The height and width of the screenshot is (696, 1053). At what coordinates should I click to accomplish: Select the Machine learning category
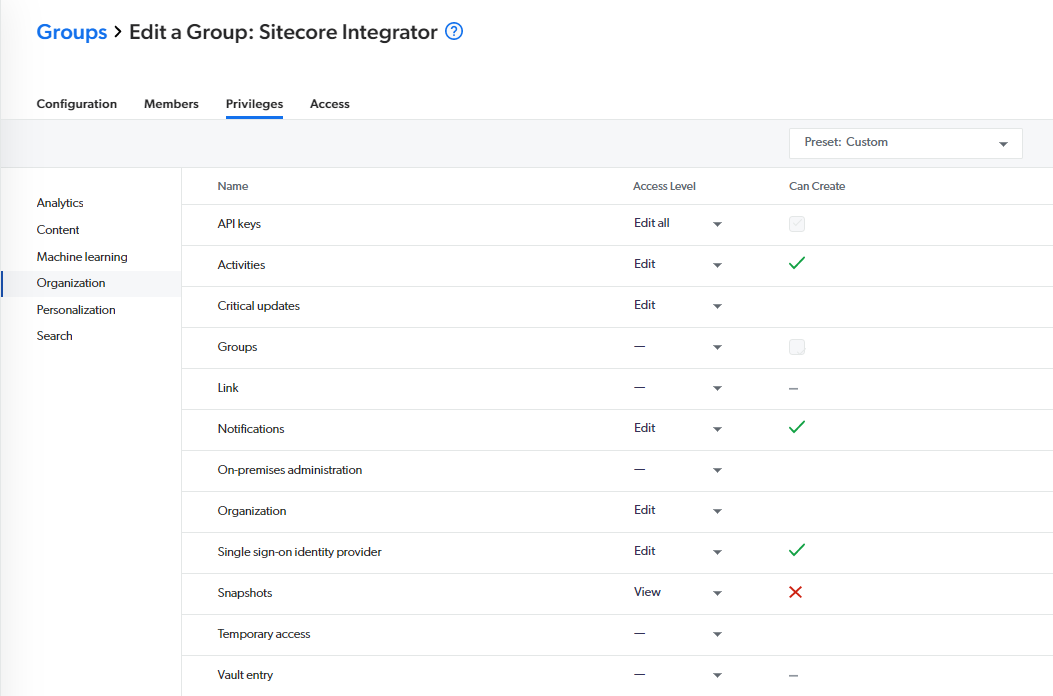click(x=82, y=256)
